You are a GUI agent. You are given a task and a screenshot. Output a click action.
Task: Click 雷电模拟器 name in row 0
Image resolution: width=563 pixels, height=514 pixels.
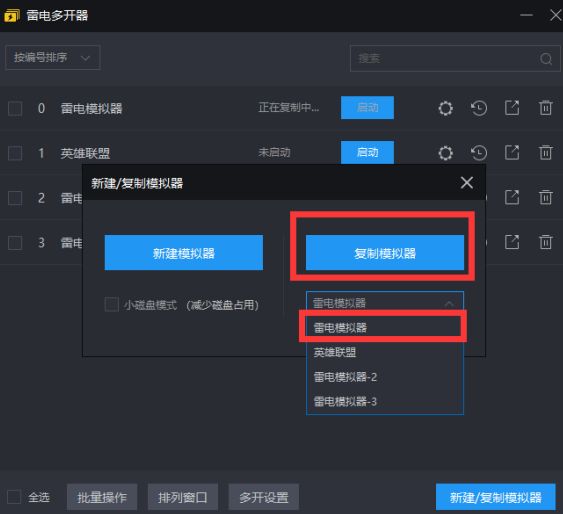[x=92, y=108]
